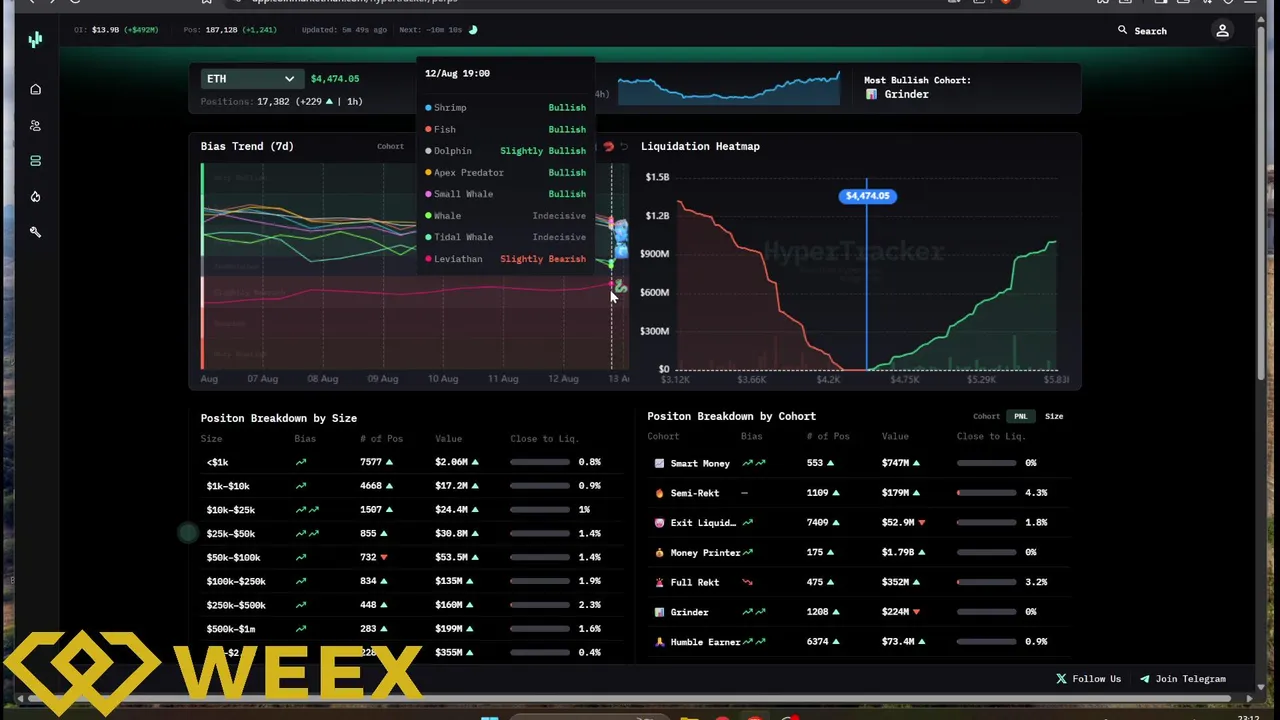This screenshot has width=1280, height=720.
Task: Open the Home page from the sidebar
Action: point(36,90)
